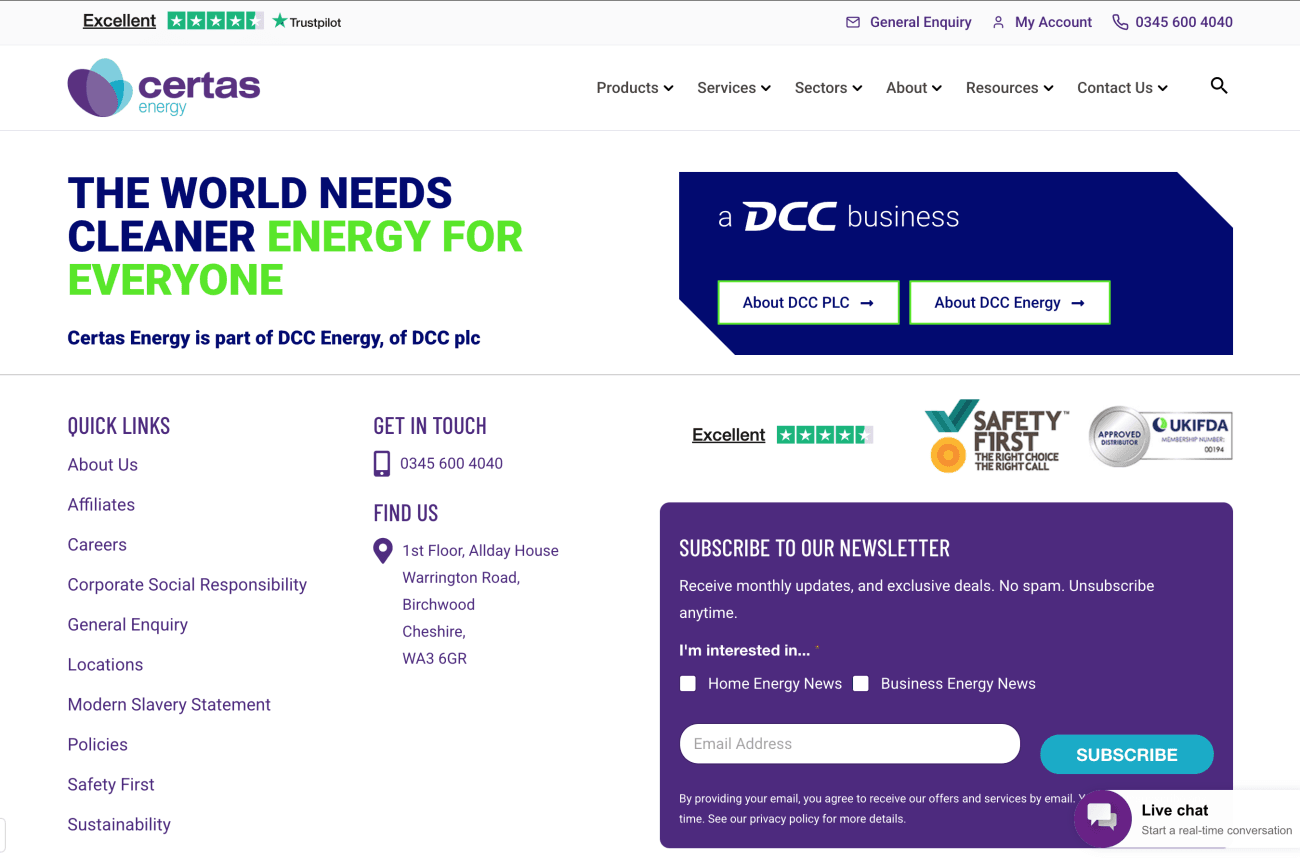1300x867 pixels.
Task: Expand the Sectors dropdown menu
Action: pyautogui.click(x=827, y=88)
